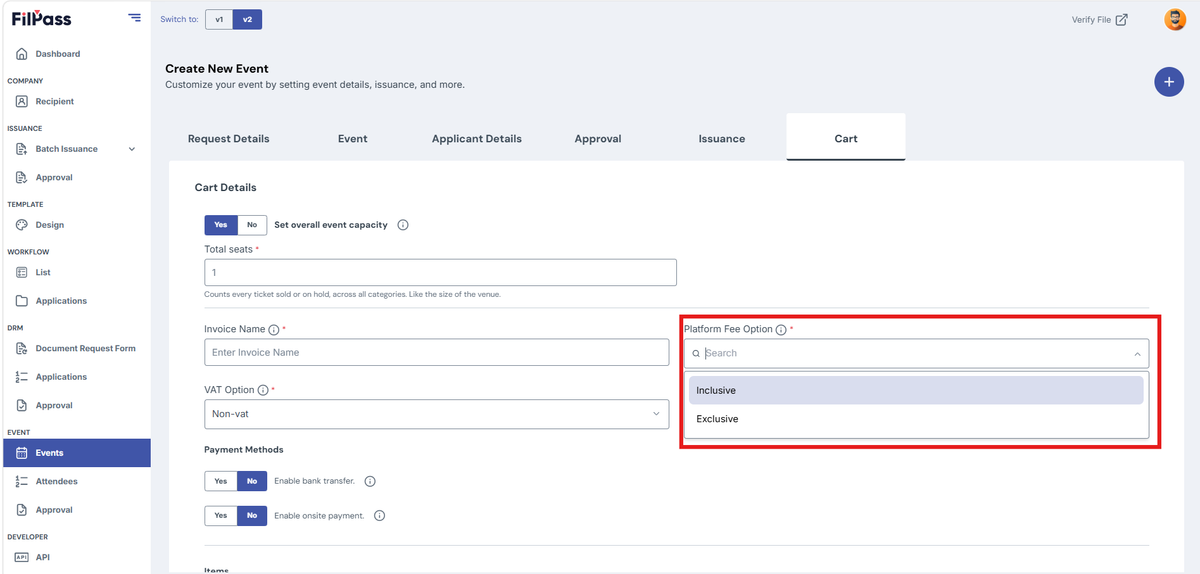This screenshot has width=1200, height=574.
Task: Open the Issuance tab
Action: click(722, 139)
